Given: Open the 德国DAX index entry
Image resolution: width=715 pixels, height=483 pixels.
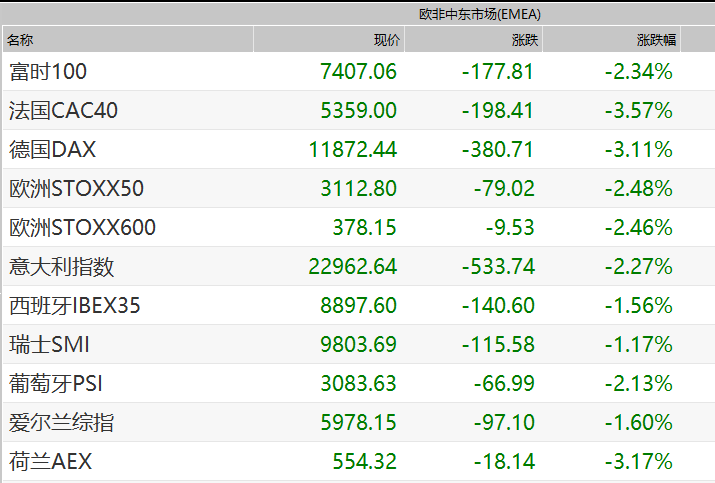Looking at the screenshot, I should (x=52, y=149).
